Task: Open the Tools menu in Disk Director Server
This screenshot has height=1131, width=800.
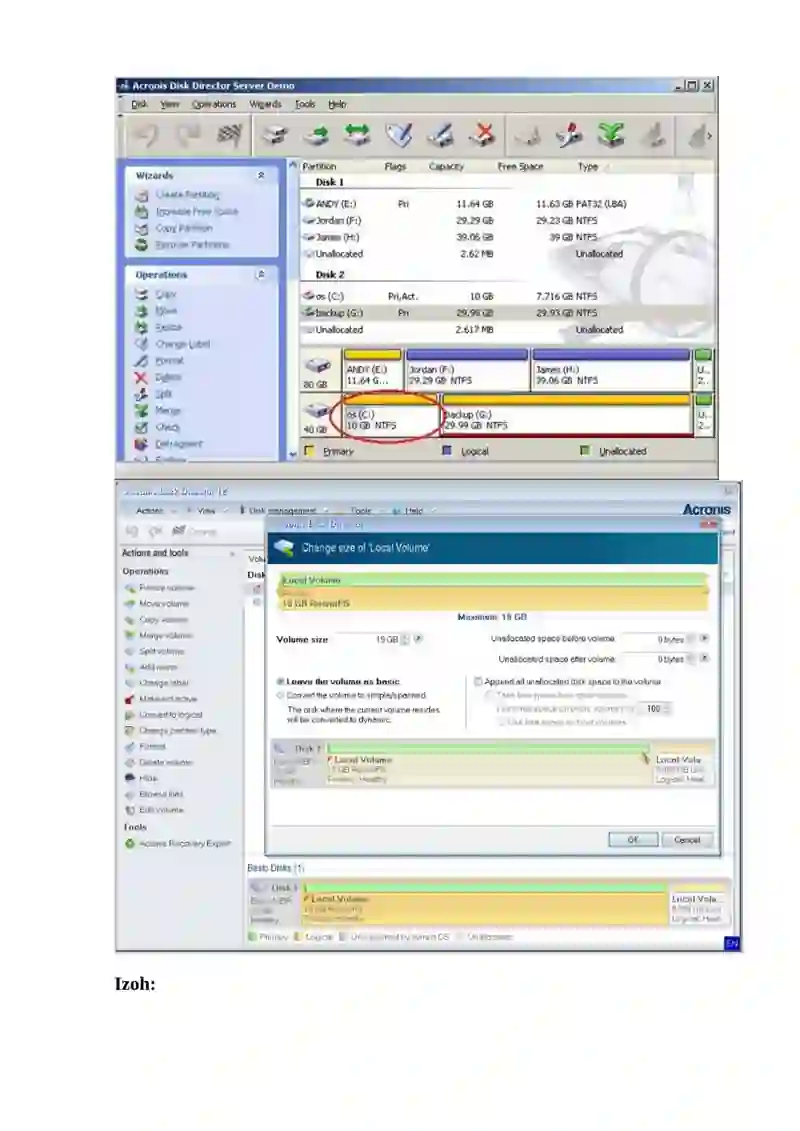Action: 305,104
